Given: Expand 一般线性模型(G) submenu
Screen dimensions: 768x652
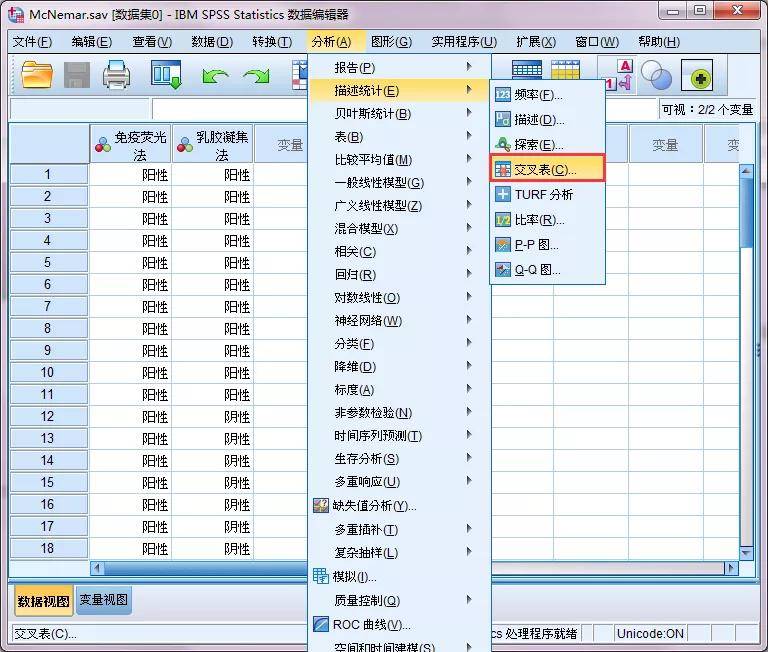Looking at the screenshot, I should pos(399,183).
